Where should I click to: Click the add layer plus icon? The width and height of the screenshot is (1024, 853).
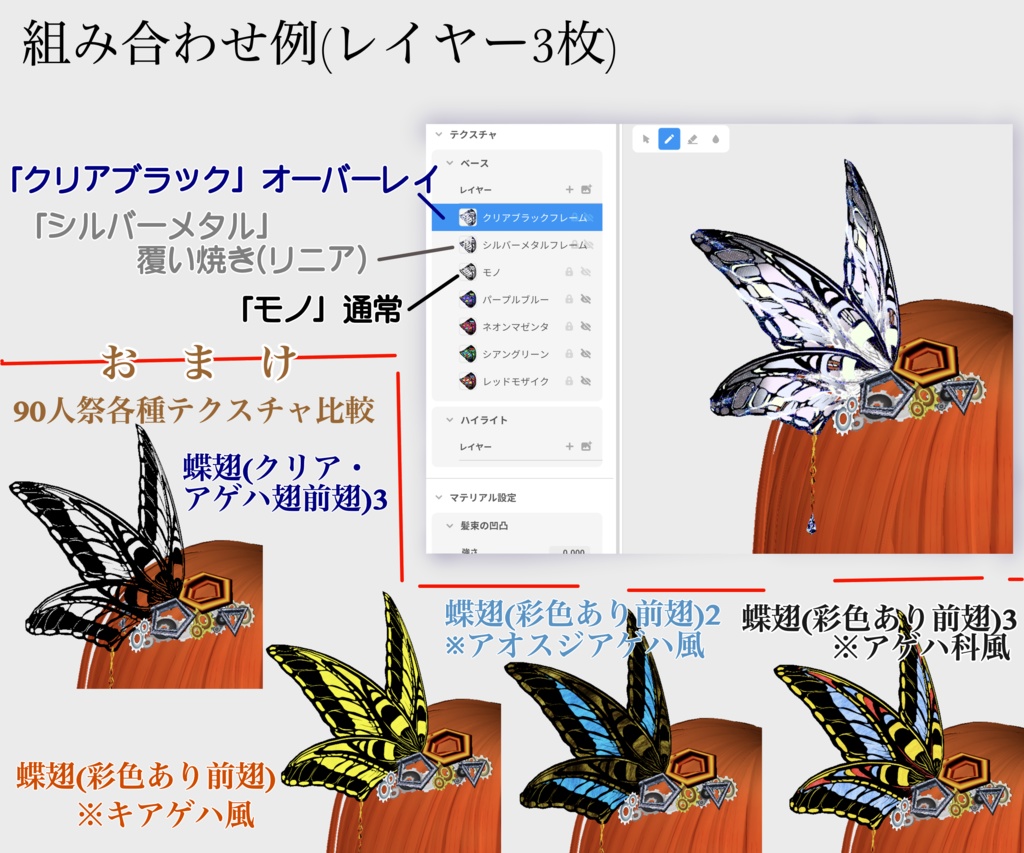tap(570, 189)
